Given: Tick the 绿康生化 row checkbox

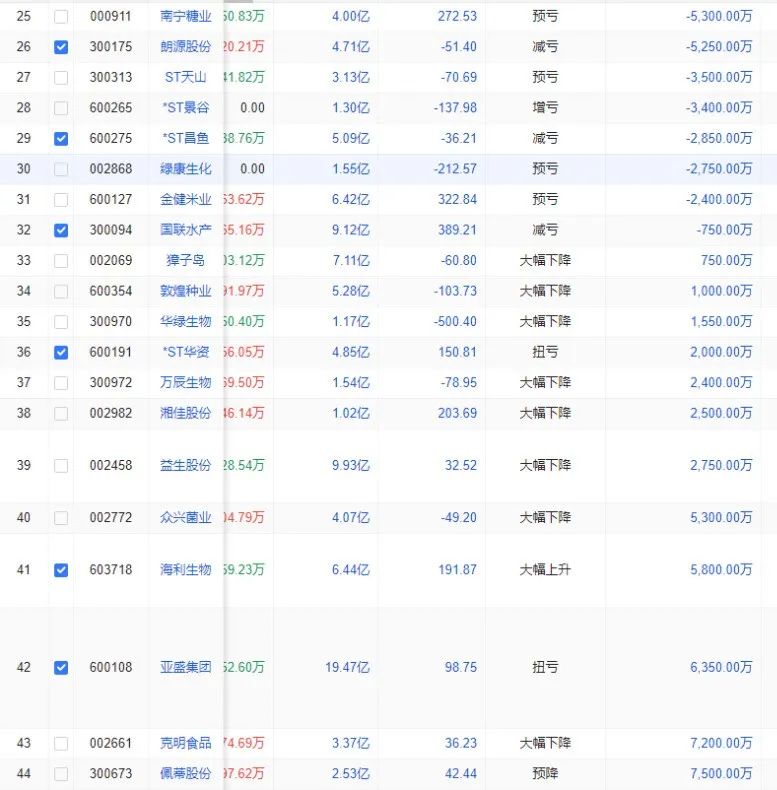Looking at the screenshot, I should [x=61, y=169].
